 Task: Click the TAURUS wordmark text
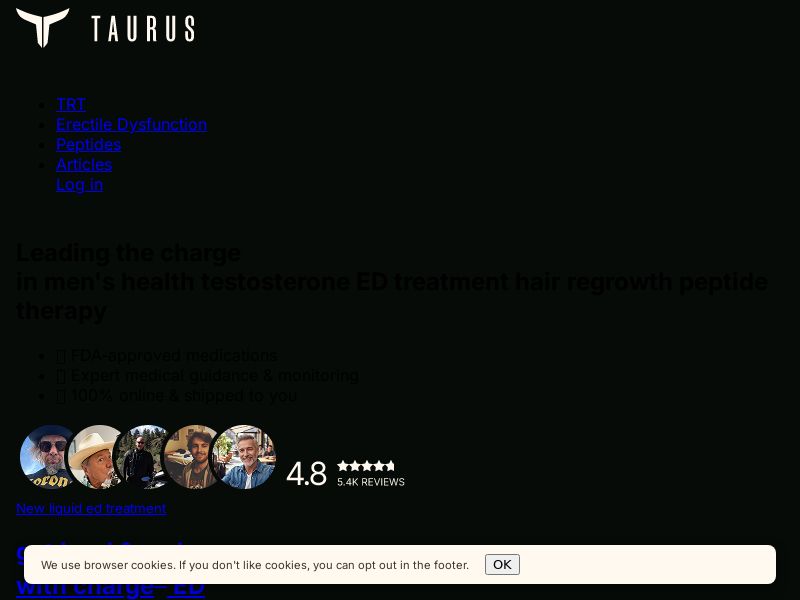[x=143, y=29]
